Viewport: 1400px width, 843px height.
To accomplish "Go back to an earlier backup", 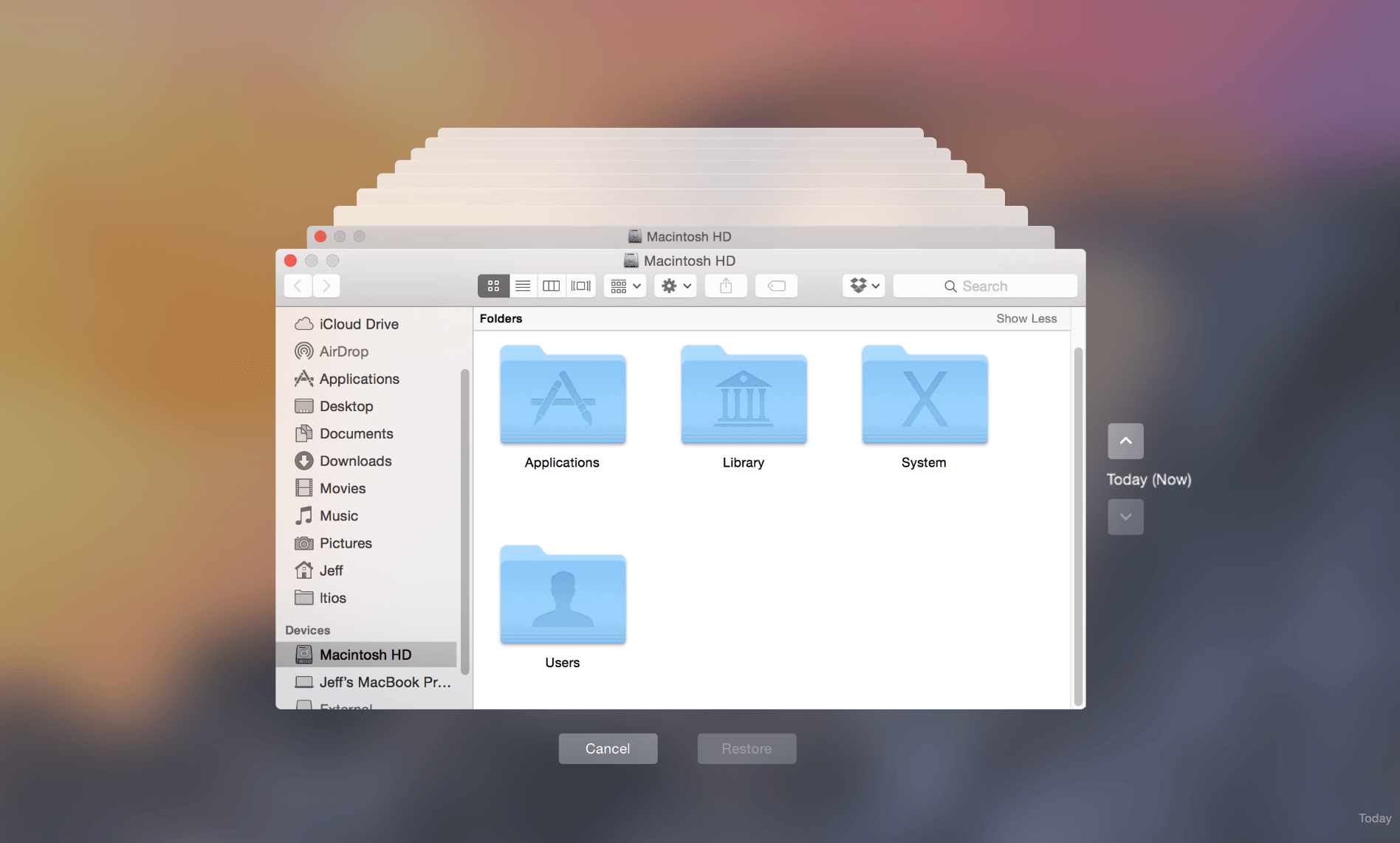I will pos(1125,517).
